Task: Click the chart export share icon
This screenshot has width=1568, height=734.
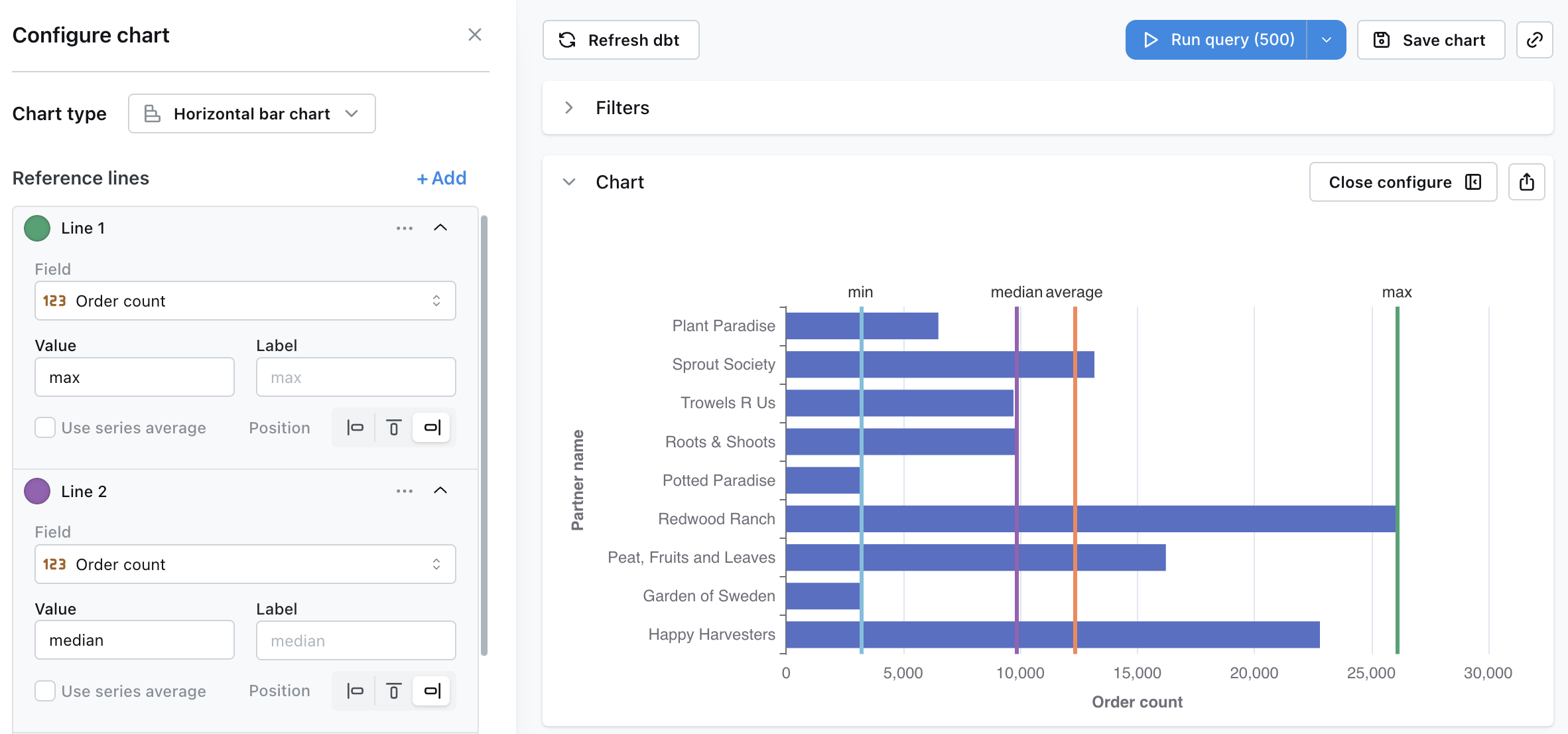Action: 1526,182
